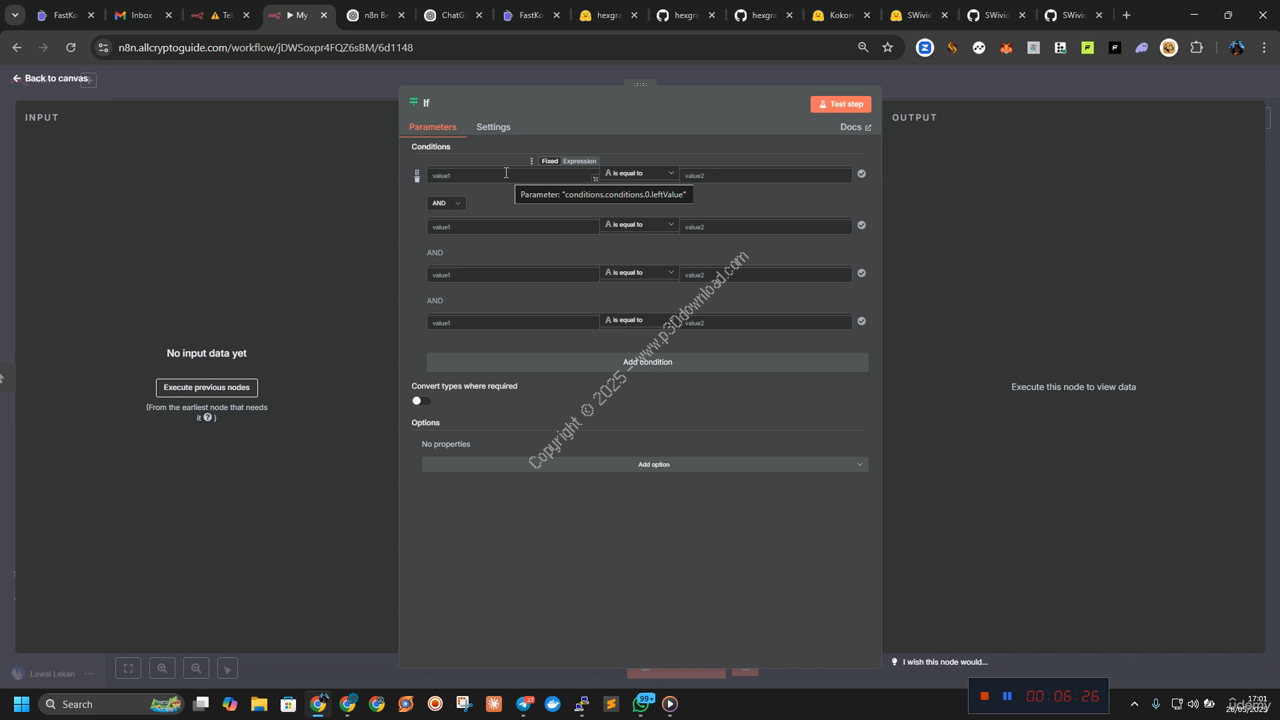Expand the tab search dropdown arrow

tap(15, 15)
